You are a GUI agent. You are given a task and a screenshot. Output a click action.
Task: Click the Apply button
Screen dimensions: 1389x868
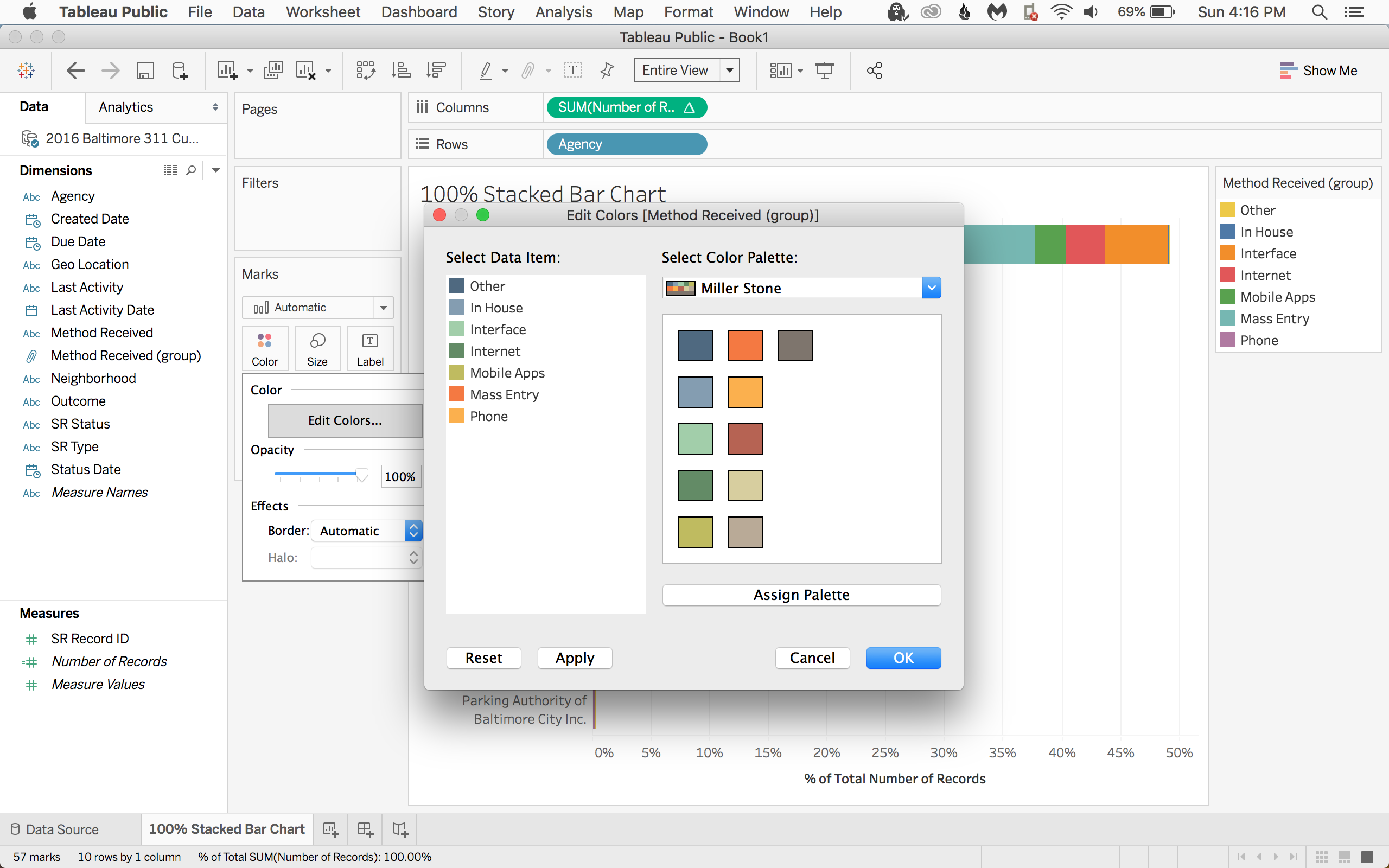tap(575, 658)
